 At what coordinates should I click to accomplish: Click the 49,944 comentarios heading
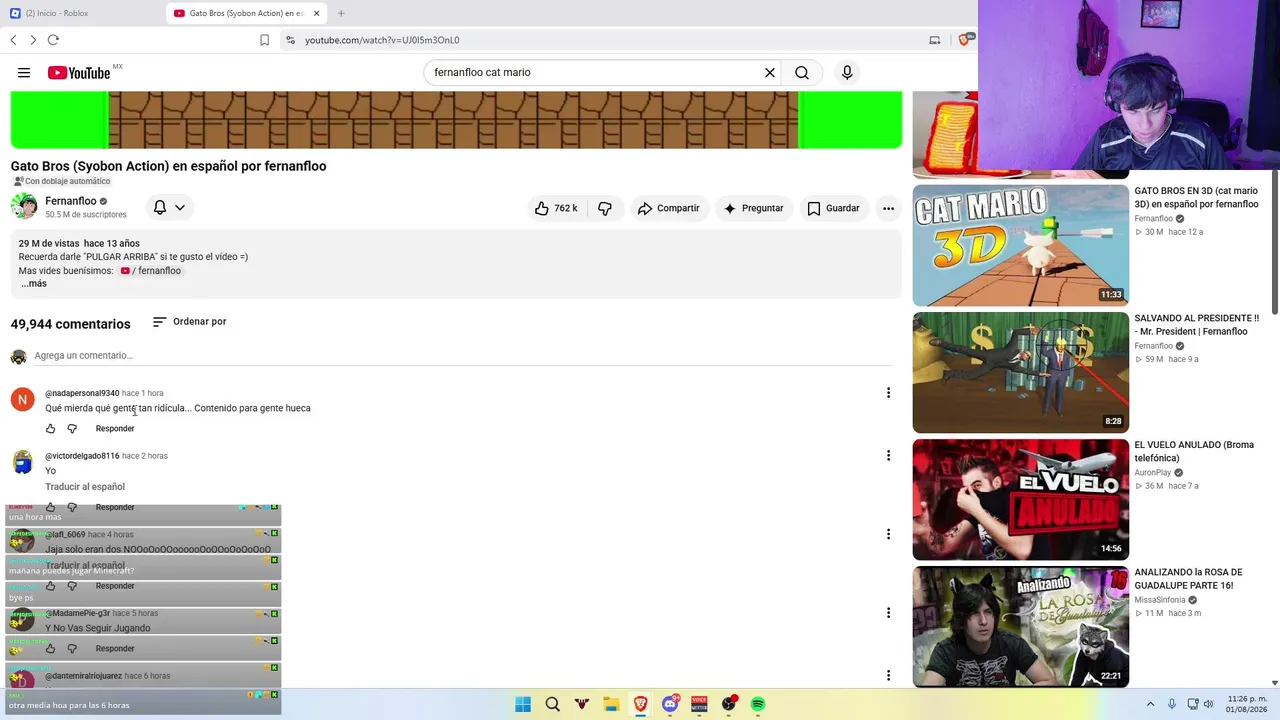click(x=71, y=324)
